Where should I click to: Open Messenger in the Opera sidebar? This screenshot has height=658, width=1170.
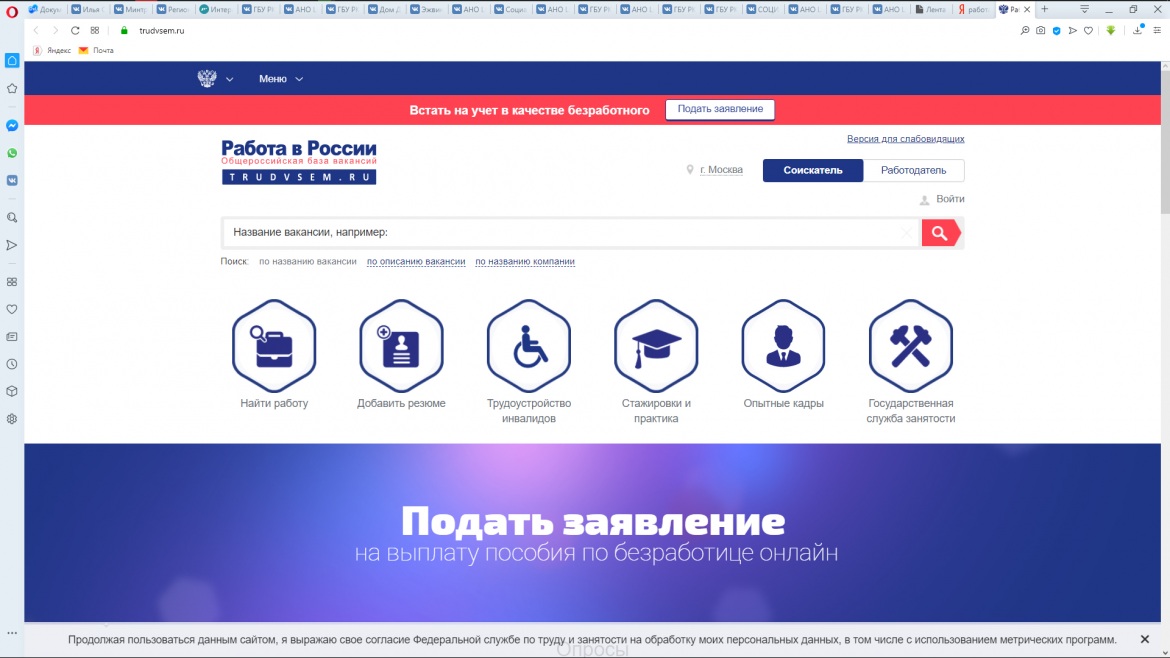point(12,125)
